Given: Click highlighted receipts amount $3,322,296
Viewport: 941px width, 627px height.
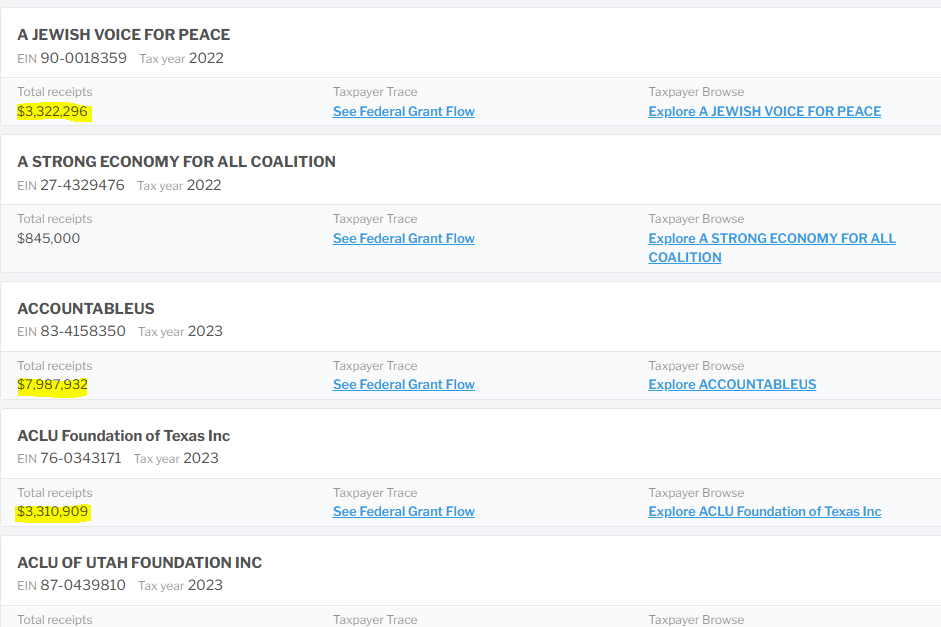Looking at the screenshot, I should pyautogui.click(x=54, y=111).
